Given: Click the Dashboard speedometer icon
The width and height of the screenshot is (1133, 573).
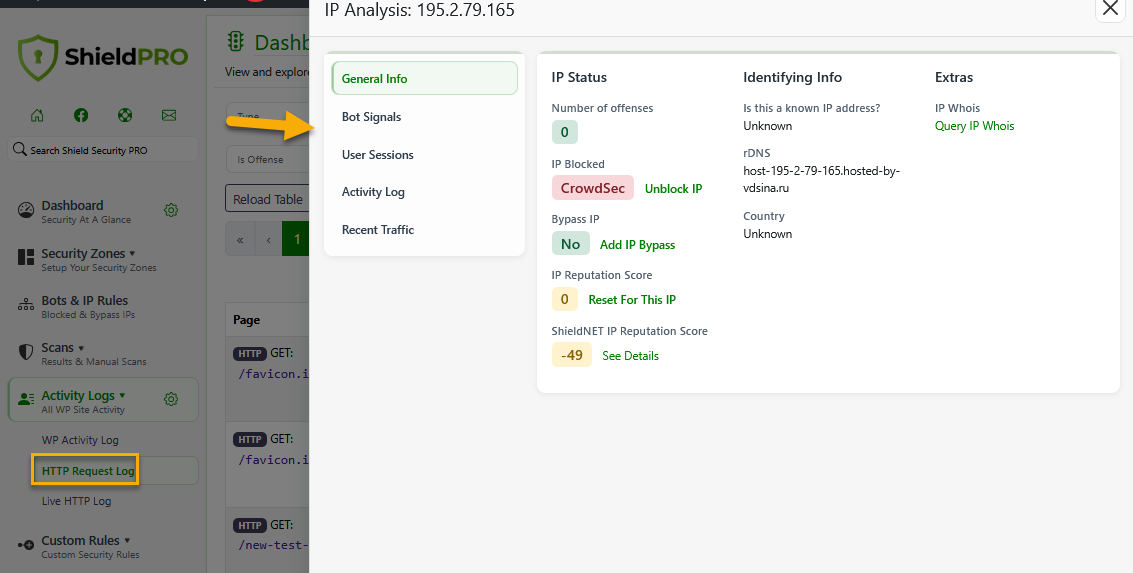Looking at the screenshot, I should click(26, 210).
